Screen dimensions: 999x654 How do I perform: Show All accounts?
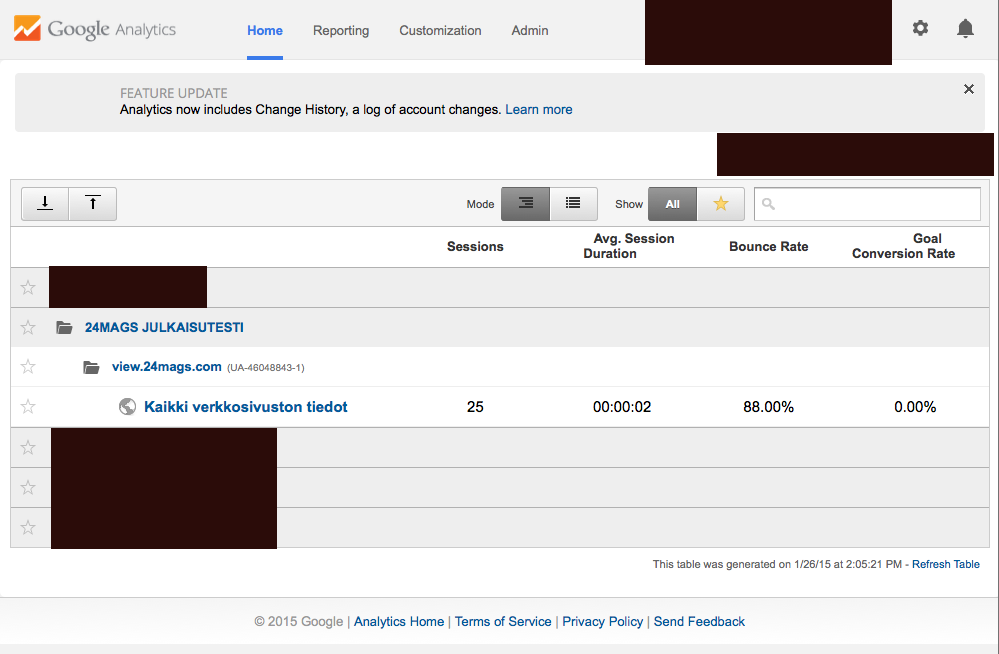point(672,204)
